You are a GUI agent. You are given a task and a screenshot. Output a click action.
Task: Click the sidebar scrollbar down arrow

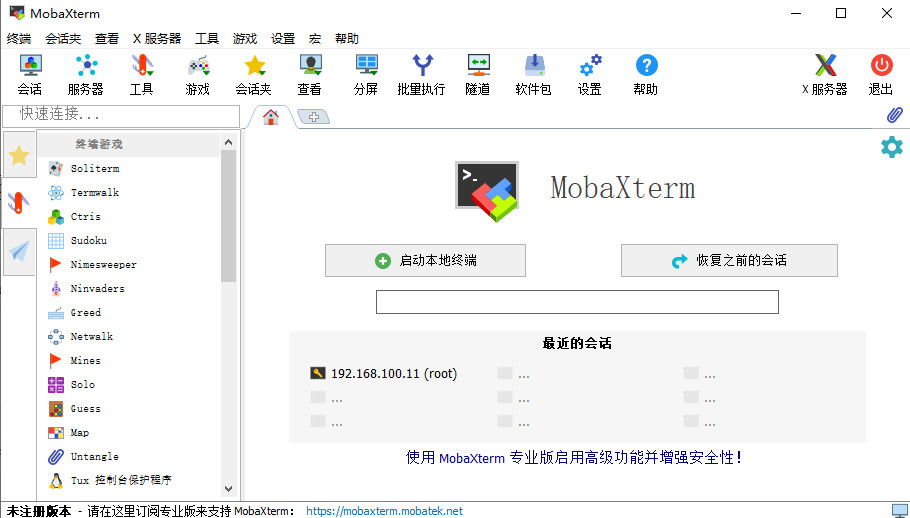tap(228, 489)
